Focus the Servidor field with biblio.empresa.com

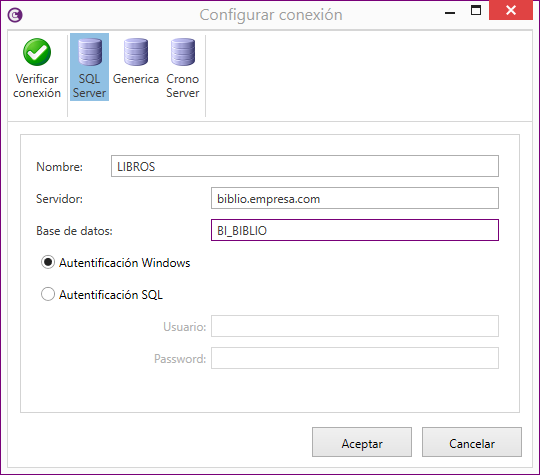click(355, 198)
